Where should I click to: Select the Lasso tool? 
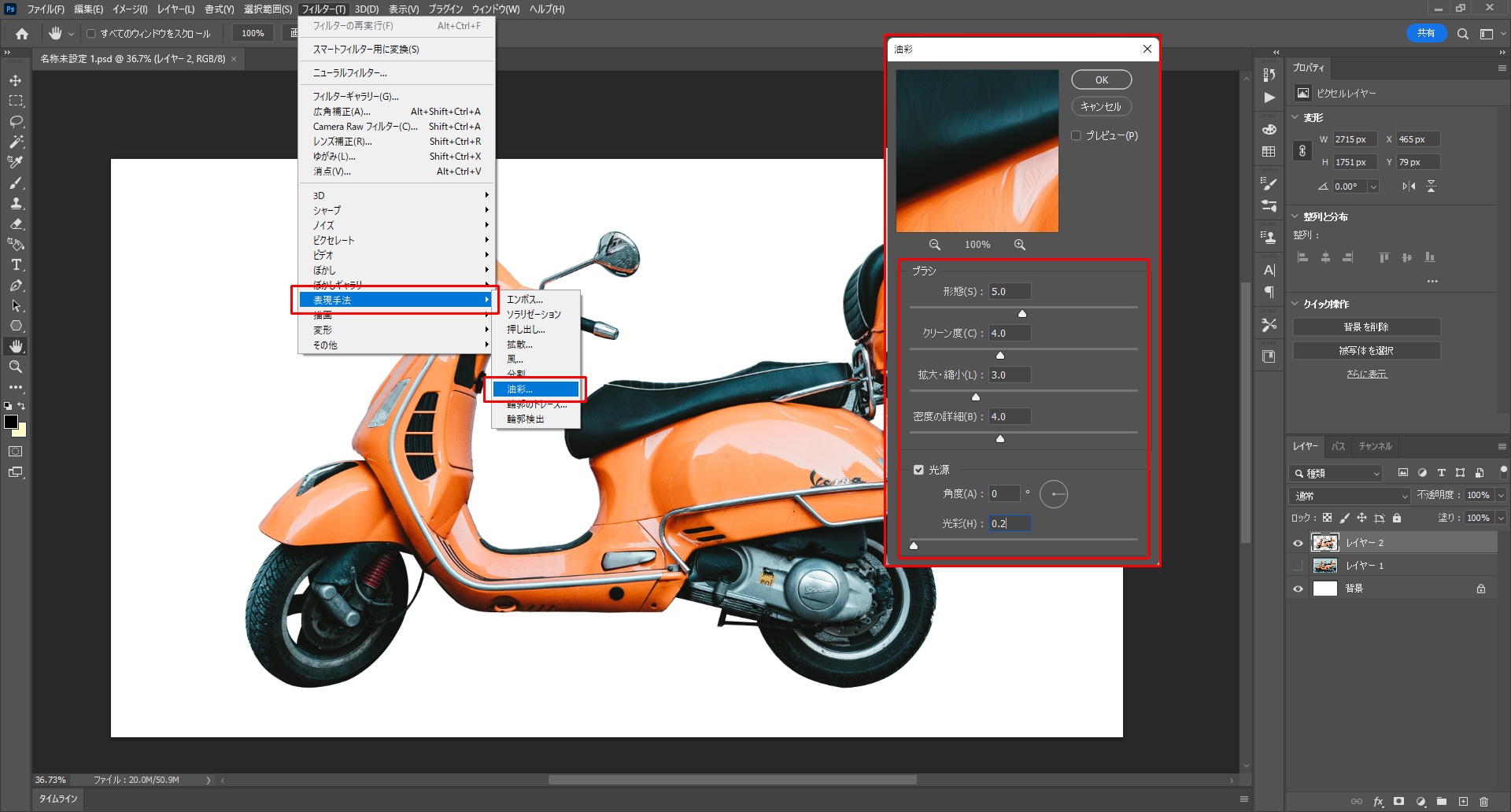[16, 122]
